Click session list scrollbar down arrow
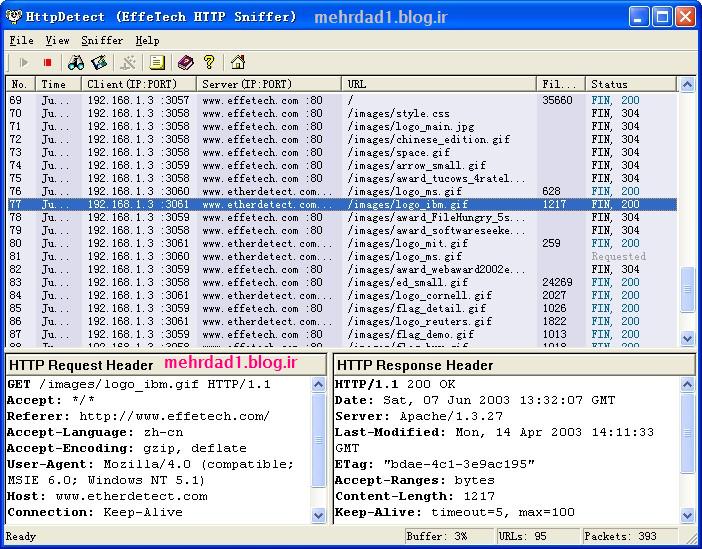 (x=687, y=339)
